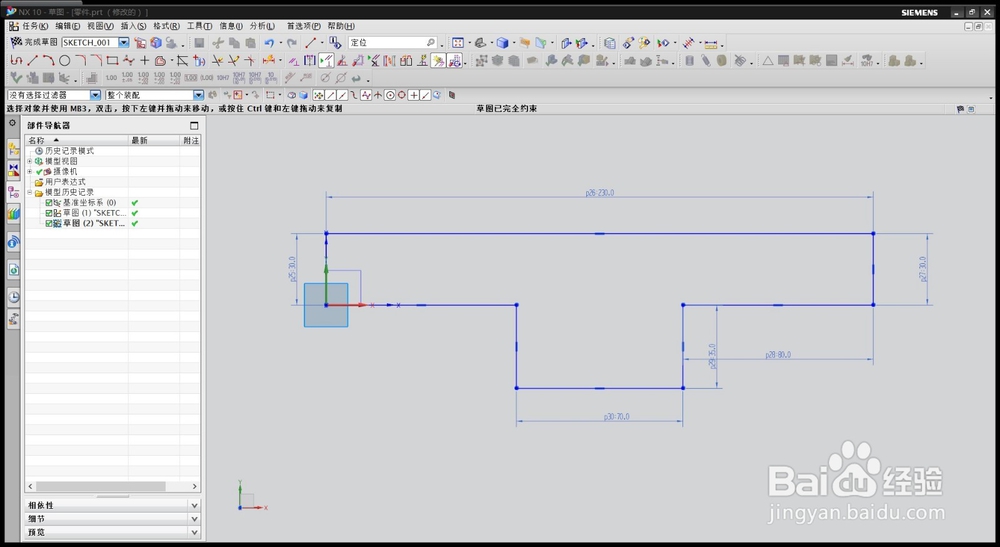Viewport: 1000px width, 547px height.
Task: Select the Arc sketch tool
Action: click(x=48, y=61)
